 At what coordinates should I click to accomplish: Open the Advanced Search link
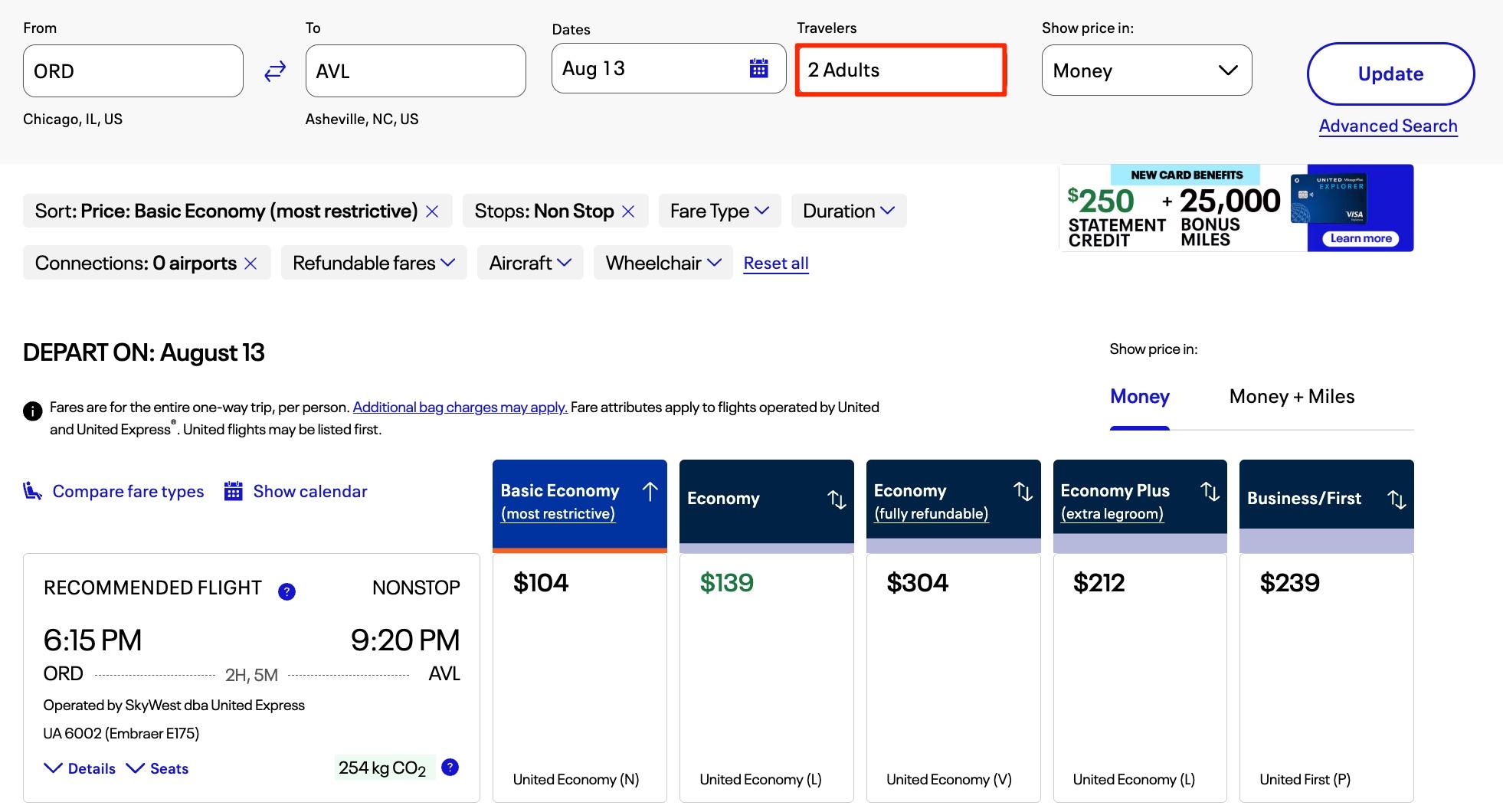point(1388,126)
